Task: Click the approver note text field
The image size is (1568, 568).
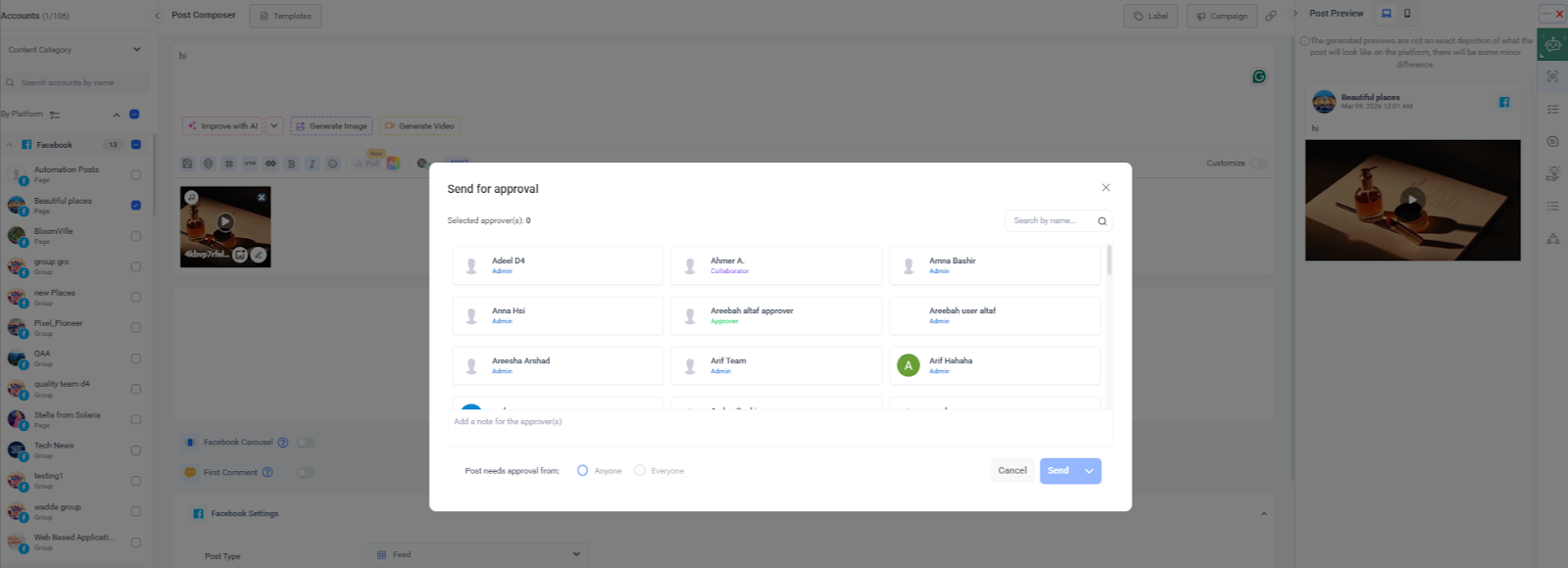Action: tap(781, 428)
